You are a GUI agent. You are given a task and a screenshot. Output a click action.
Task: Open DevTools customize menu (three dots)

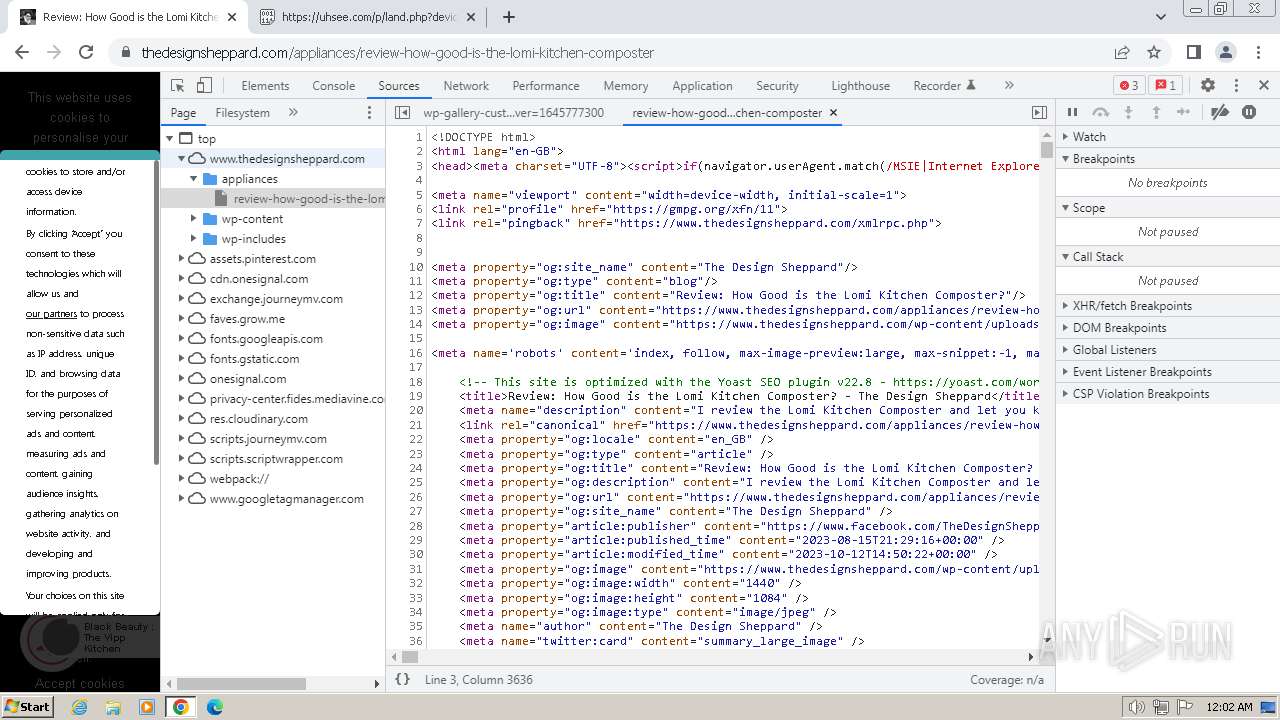pos(1236,86)
